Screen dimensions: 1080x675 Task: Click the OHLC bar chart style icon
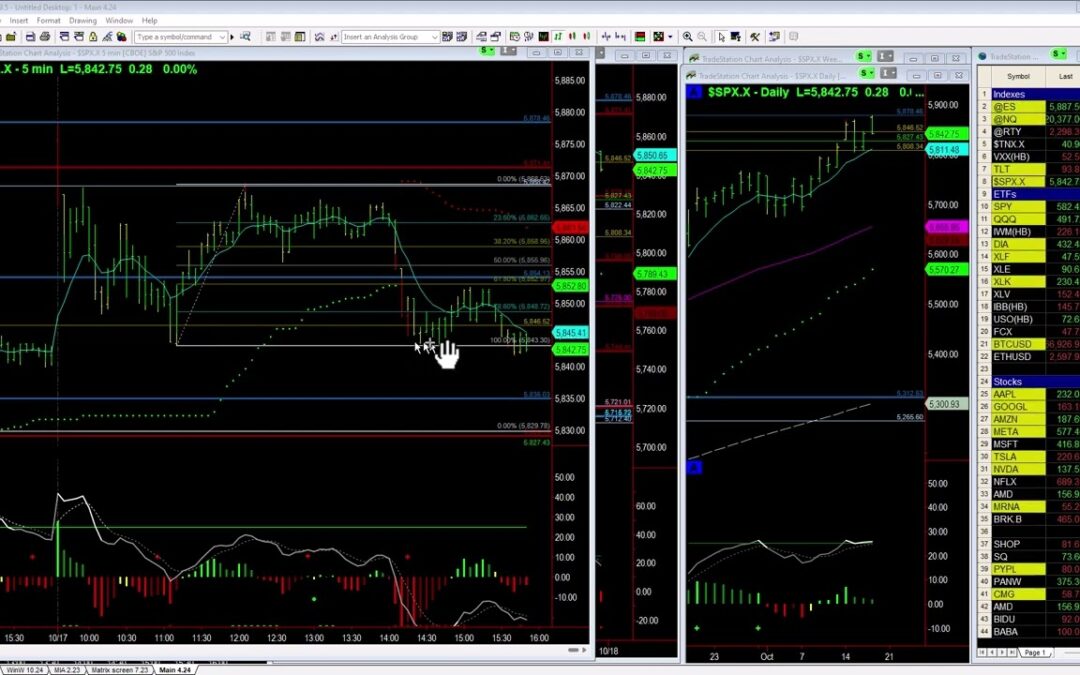click(559, 37)
